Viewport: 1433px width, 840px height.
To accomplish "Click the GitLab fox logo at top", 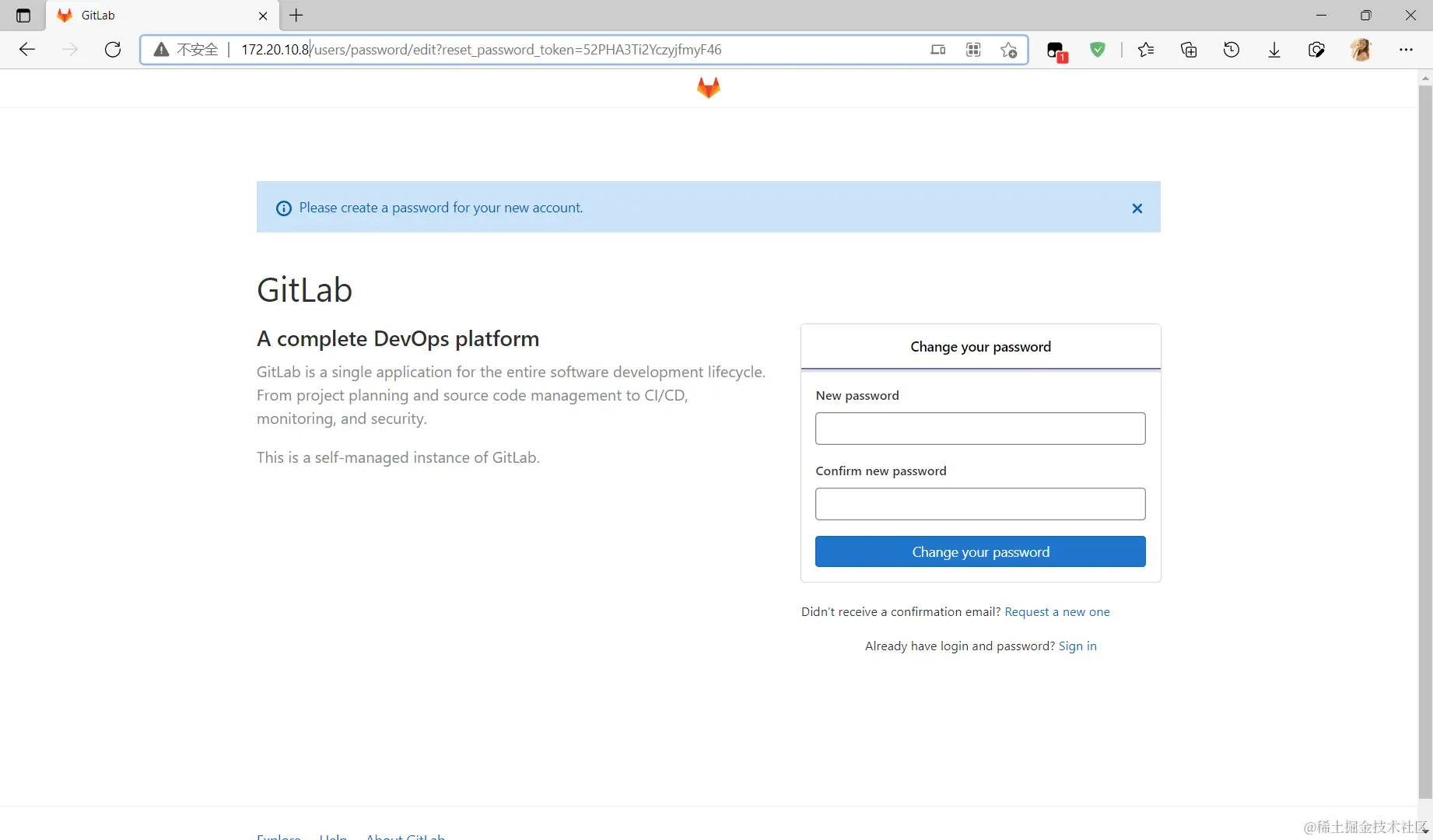I will pos(708,88).
